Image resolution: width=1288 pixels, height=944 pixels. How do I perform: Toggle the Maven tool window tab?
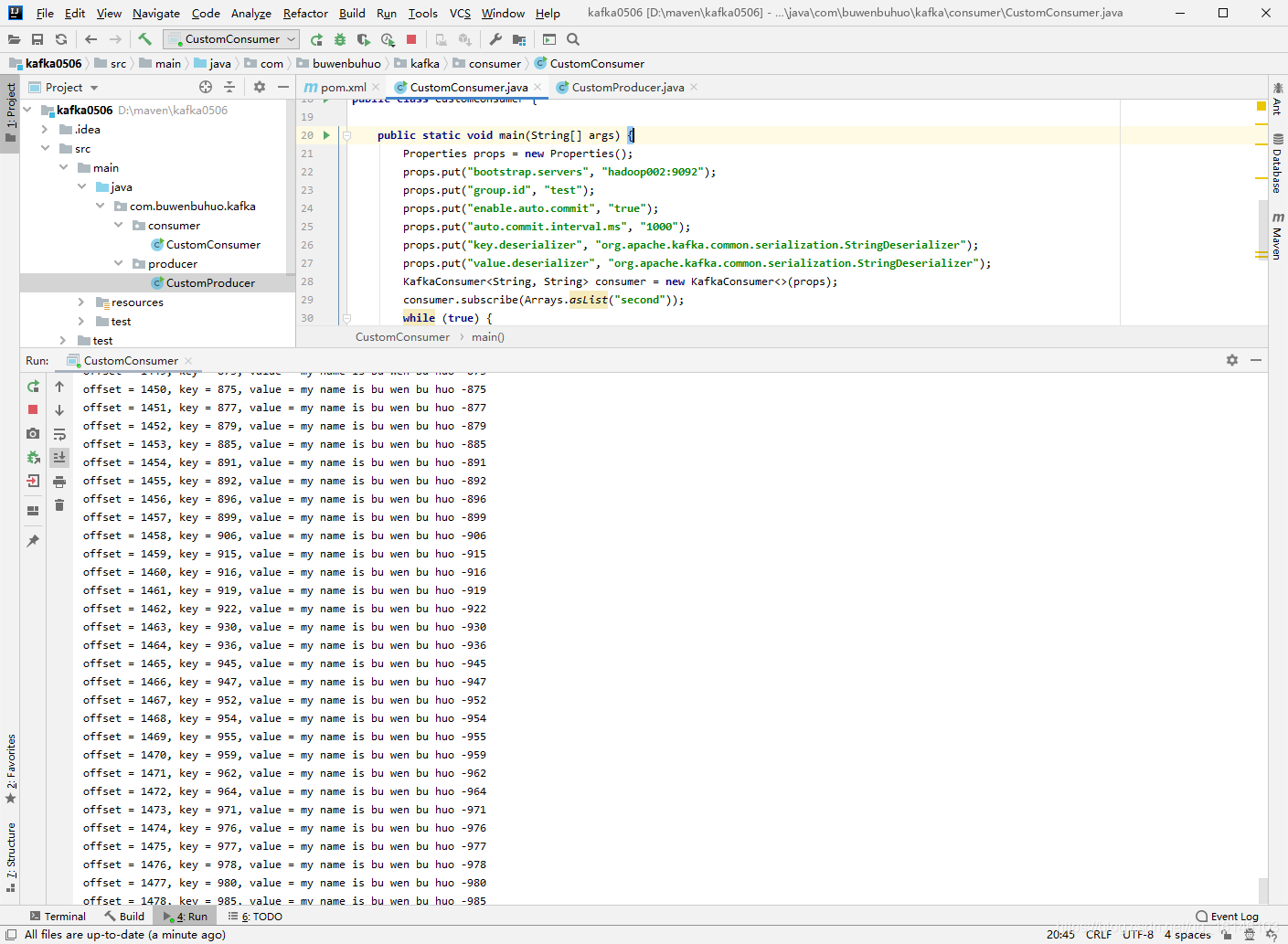(x=1278, y=235)
